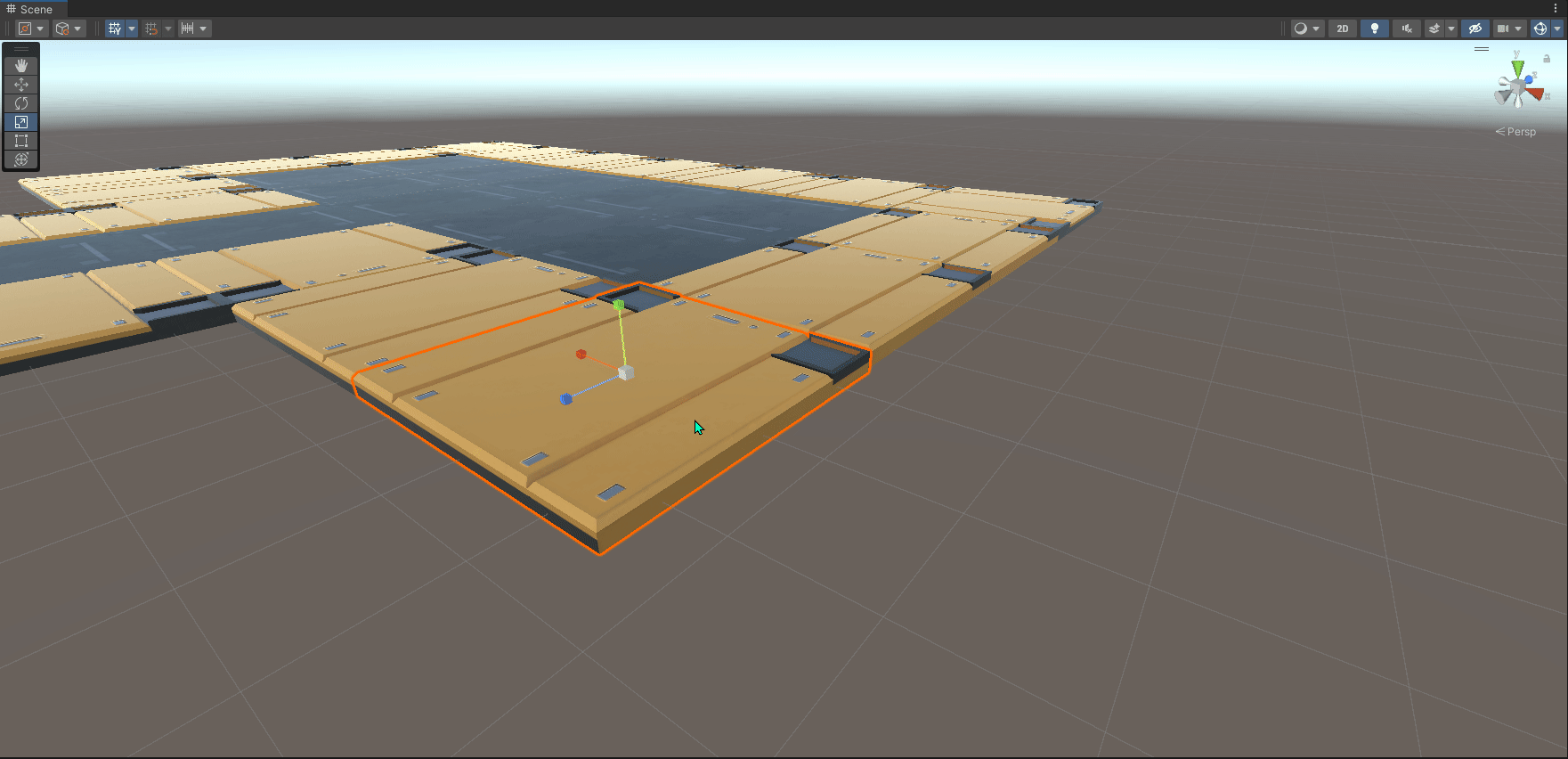Image resolution: width=1568 pixels, height=759 pixels.
Task: Open handle rotation dropdown arrow
Action: pos(77,29)
